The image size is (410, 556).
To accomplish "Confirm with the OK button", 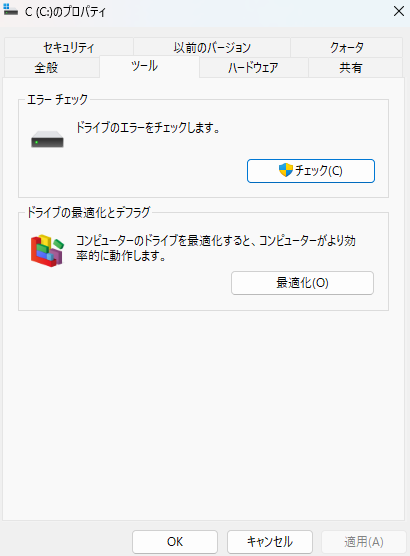I will click(175, 542).
